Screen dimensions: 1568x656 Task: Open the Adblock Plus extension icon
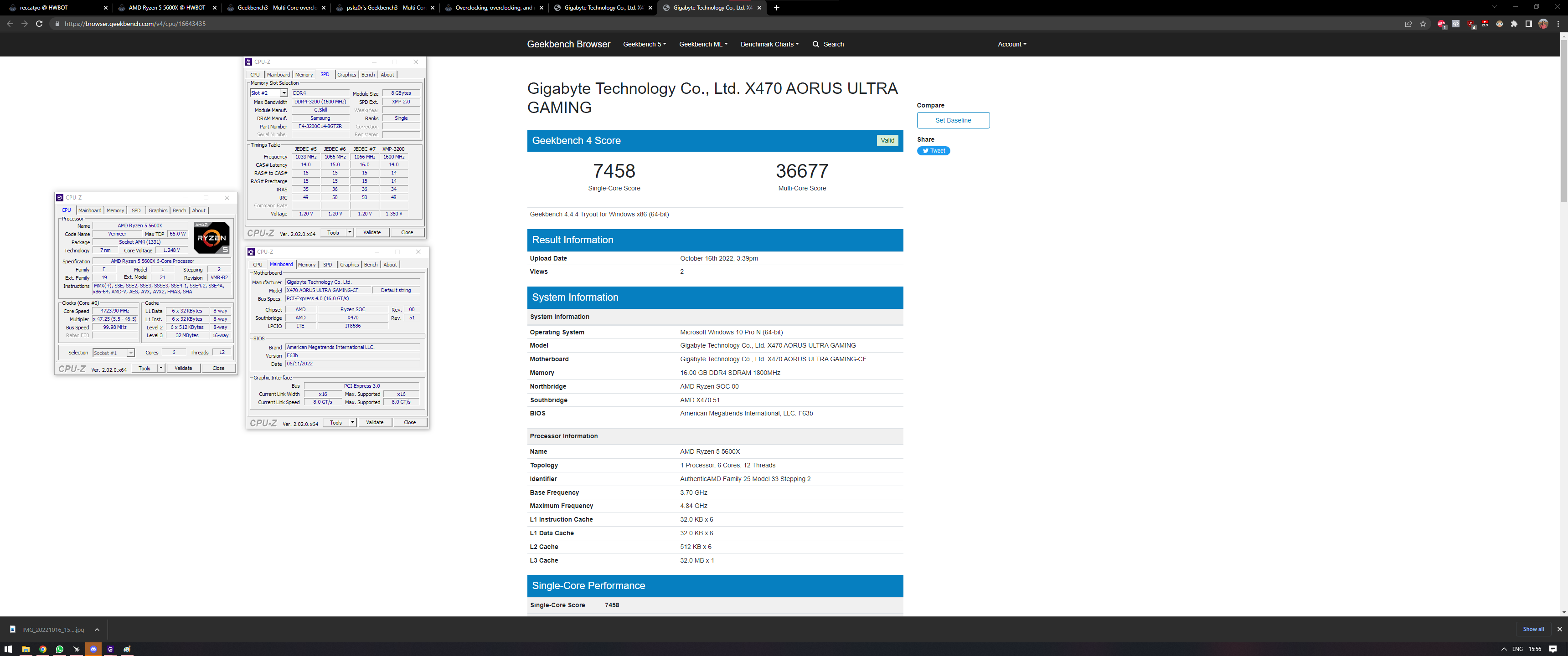1441,24
